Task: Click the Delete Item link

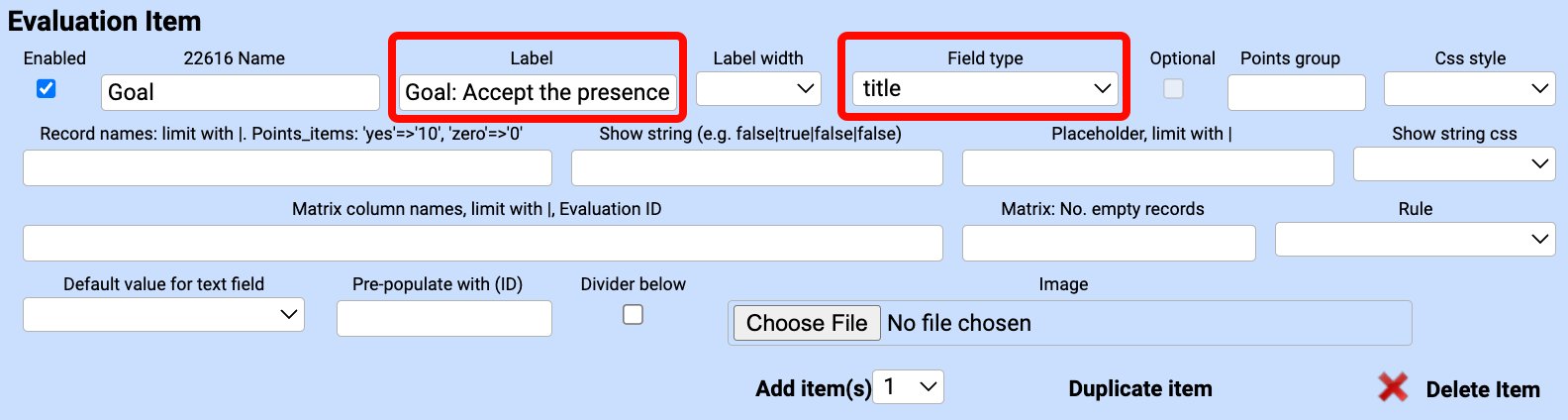Action: [x=1482, y=390]
